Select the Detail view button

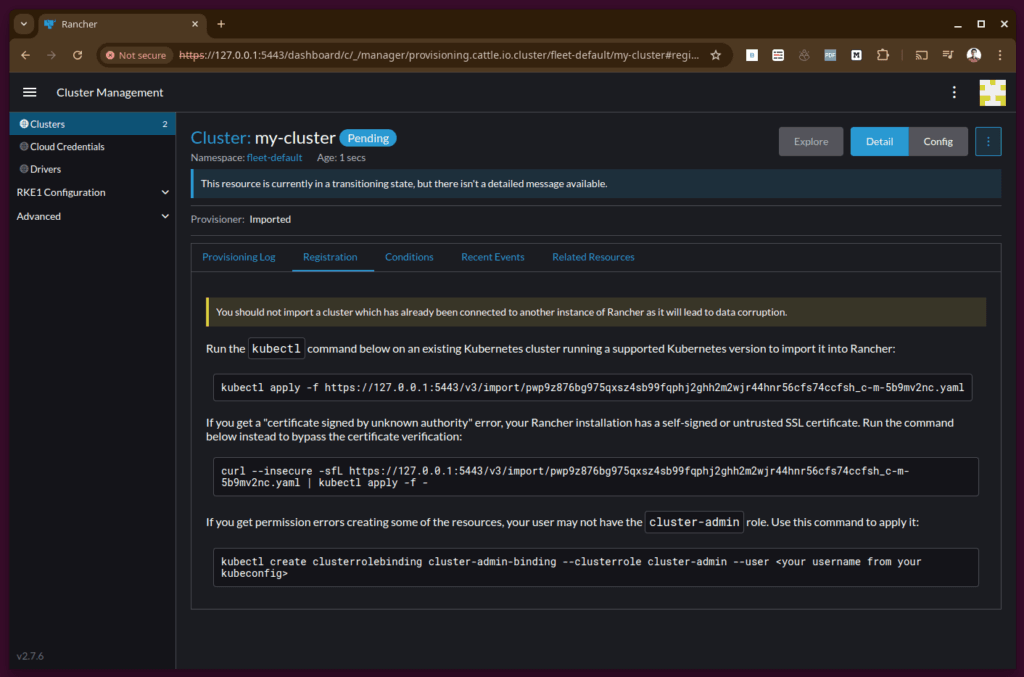[x=879, y=141]
